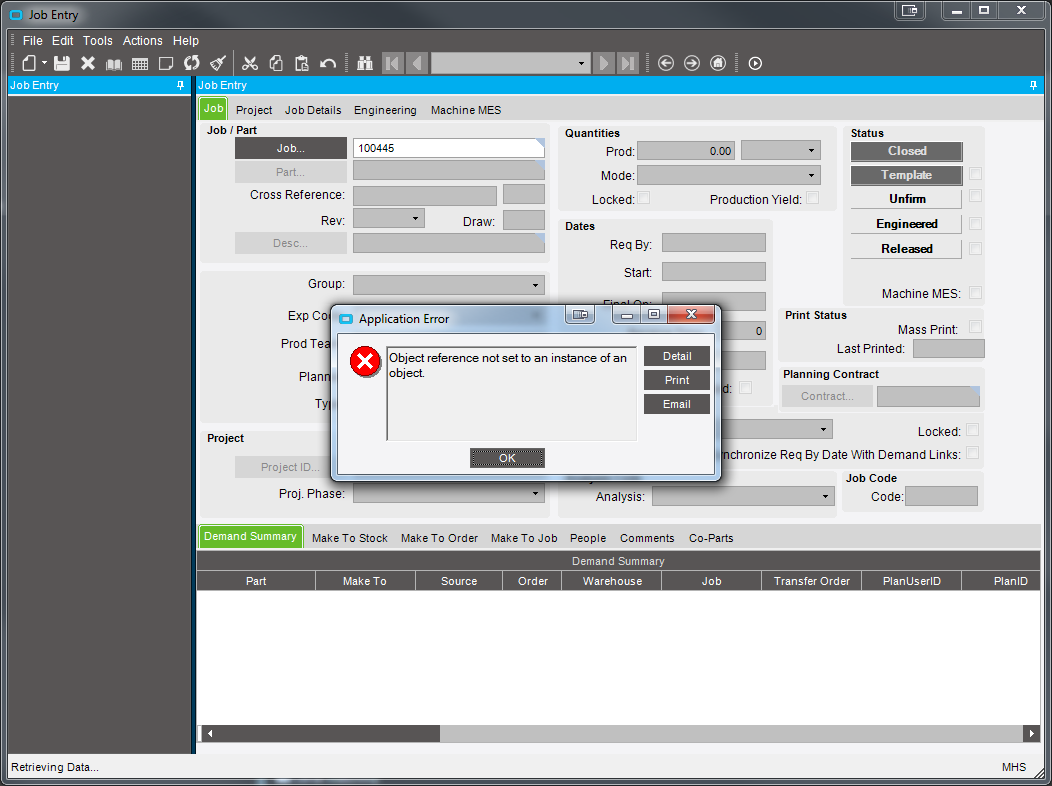Open the Help menu
1052x786 pixels.
pyautogui.click(x=186, y=40)
